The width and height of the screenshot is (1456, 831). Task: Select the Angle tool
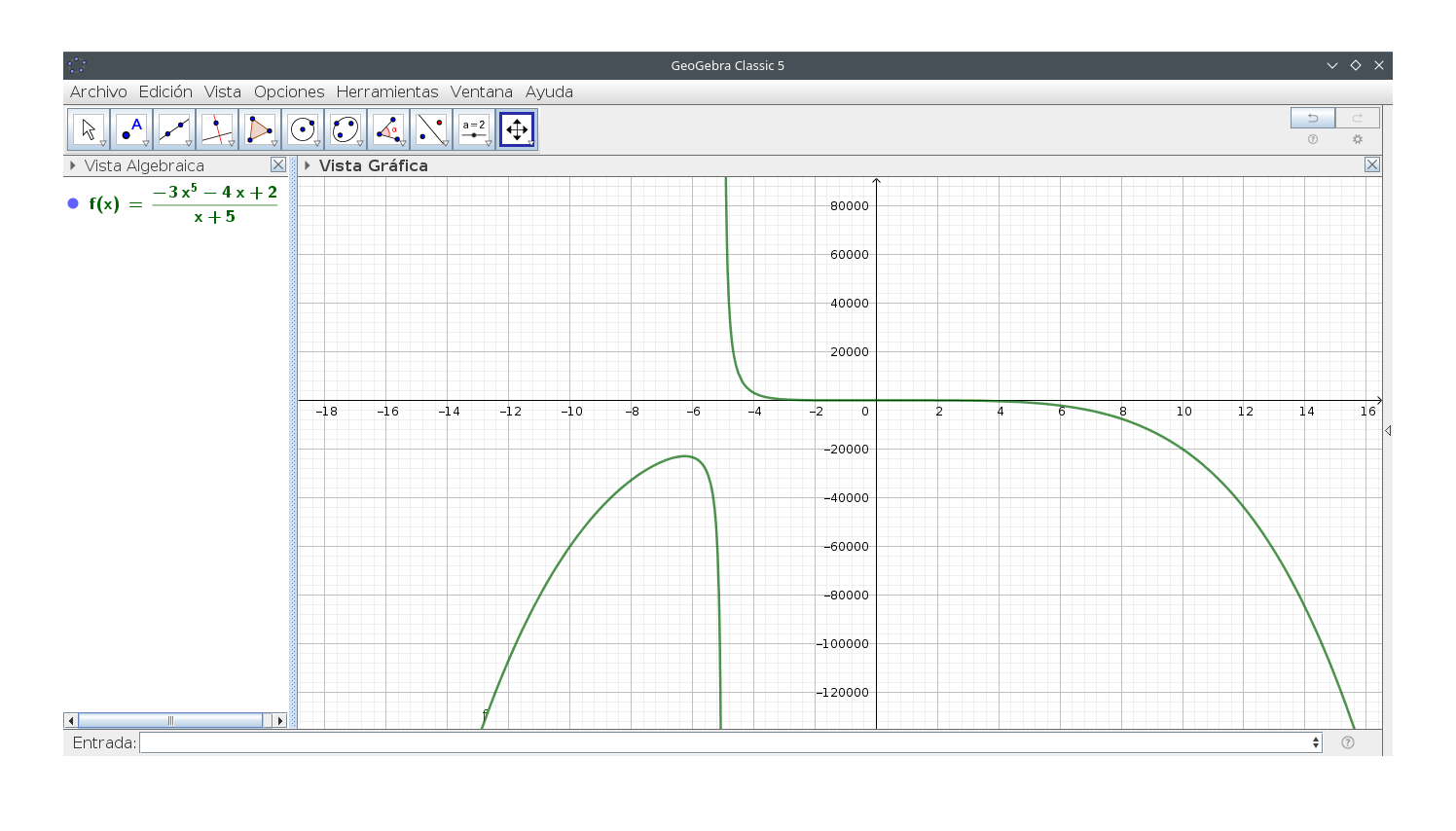[388, 129]
